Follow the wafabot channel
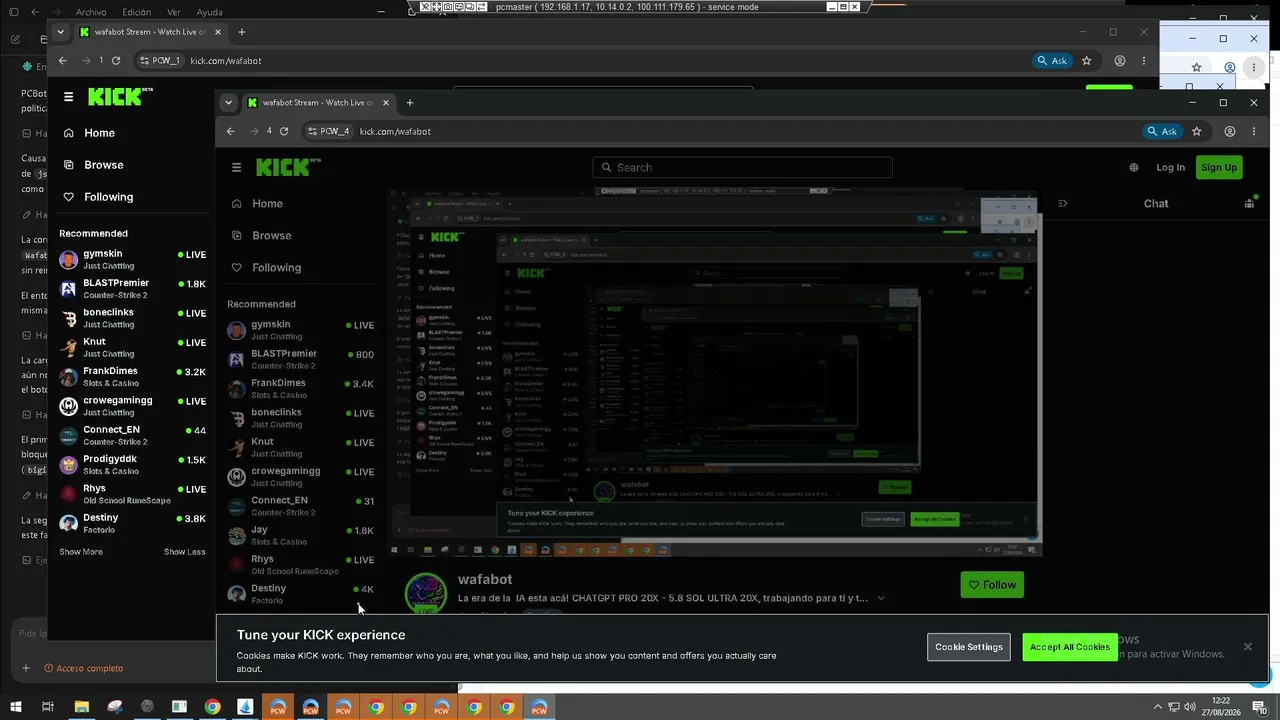This screenshot has width=1280, height=720. pyautogui.click(x=992, y=585)
